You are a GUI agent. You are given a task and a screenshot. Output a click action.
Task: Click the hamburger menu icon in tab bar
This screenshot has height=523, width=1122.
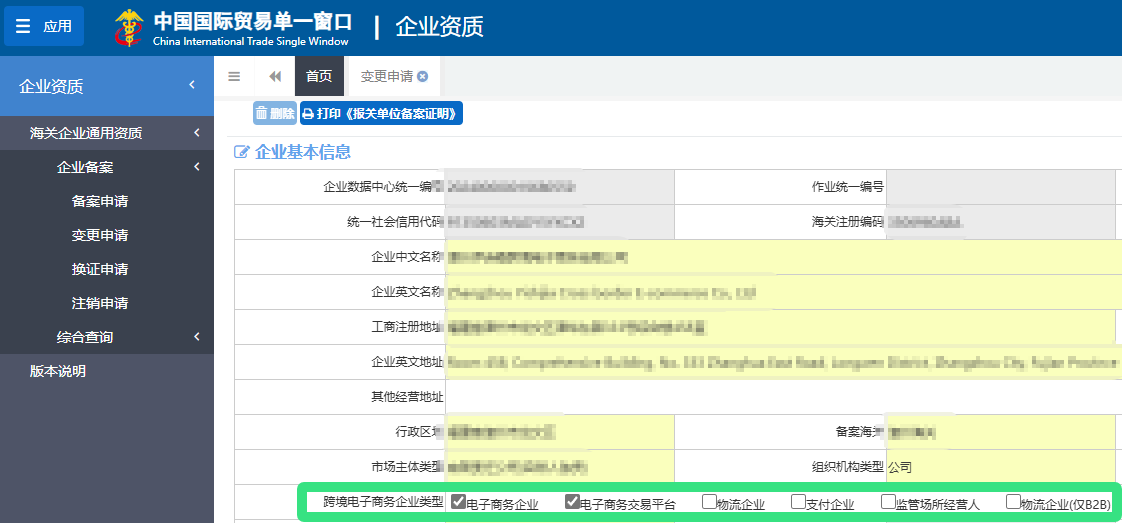coord(234,76)
